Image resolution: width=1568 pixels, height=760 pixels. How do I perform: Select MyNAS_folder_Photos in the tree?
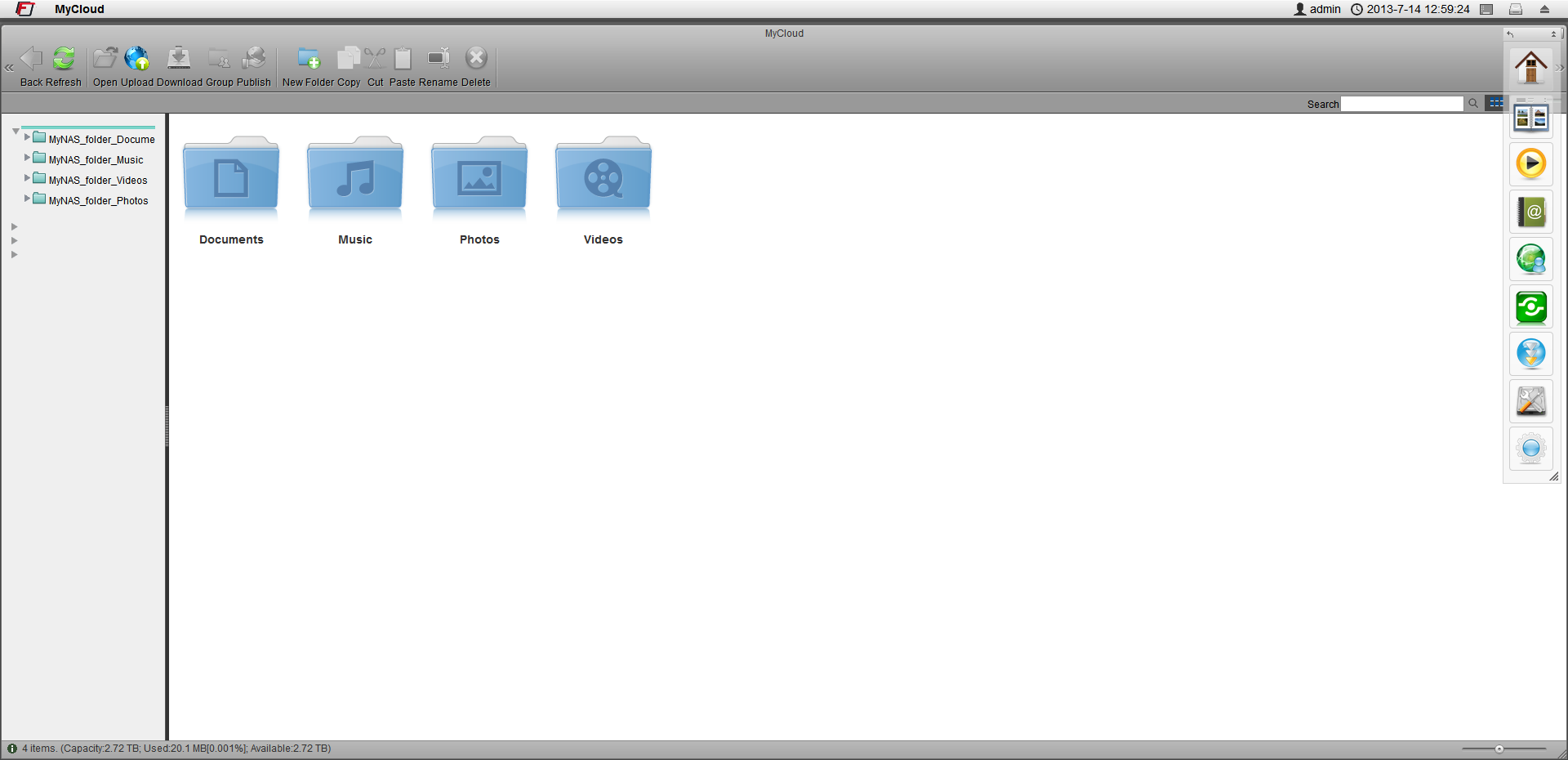98,201
